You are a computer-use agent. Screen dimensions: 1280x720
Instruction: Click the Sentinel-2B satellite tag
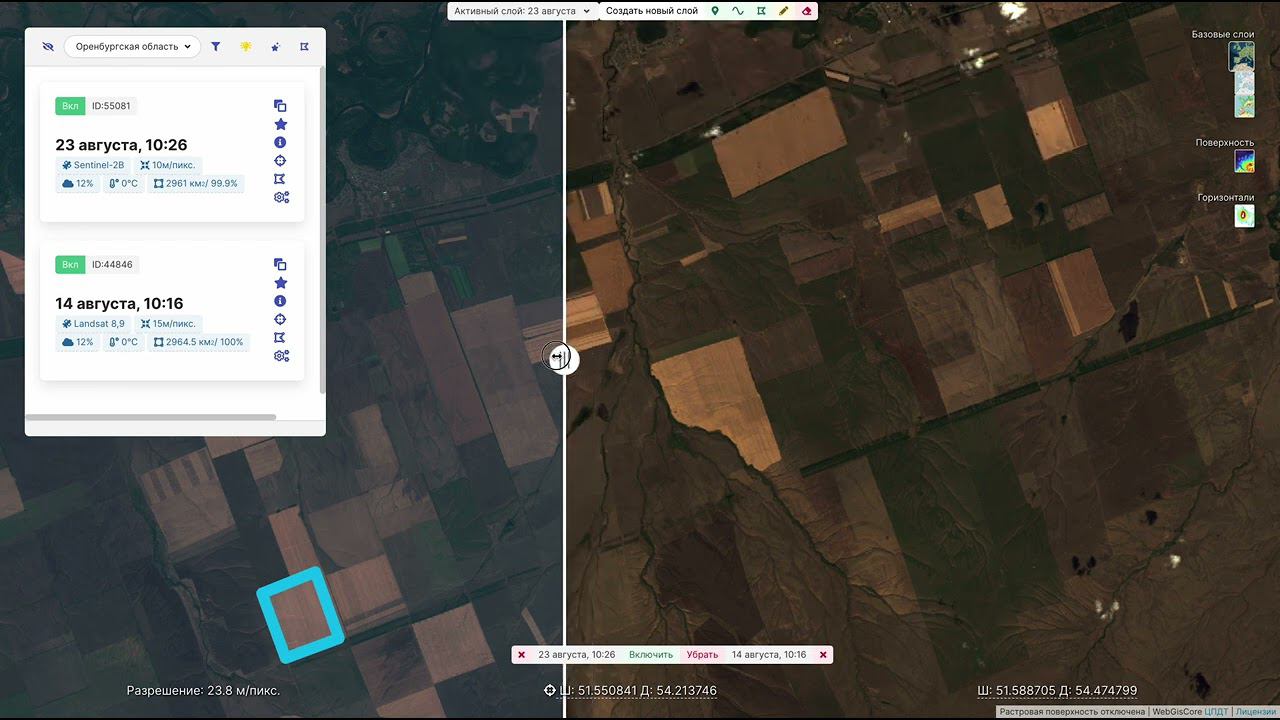click(93, 165)
